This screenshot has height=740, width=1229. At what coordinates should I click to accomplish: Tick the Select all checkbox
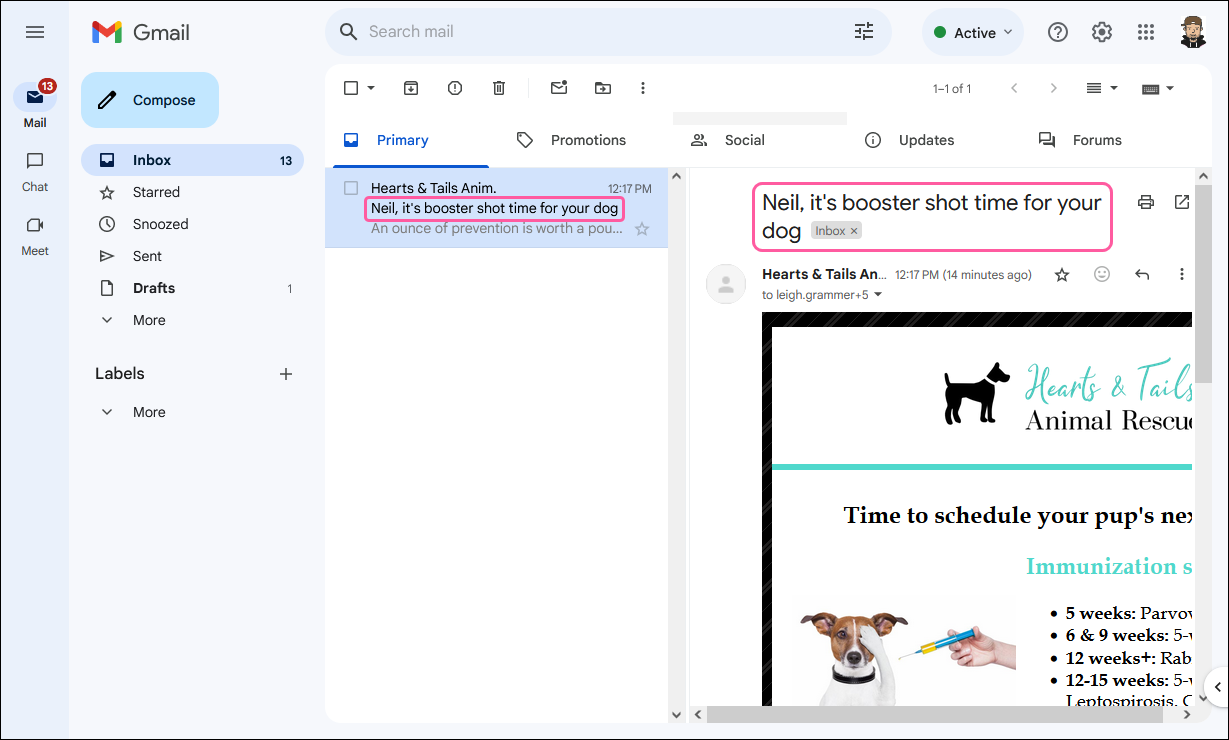[x=351, y=88]
